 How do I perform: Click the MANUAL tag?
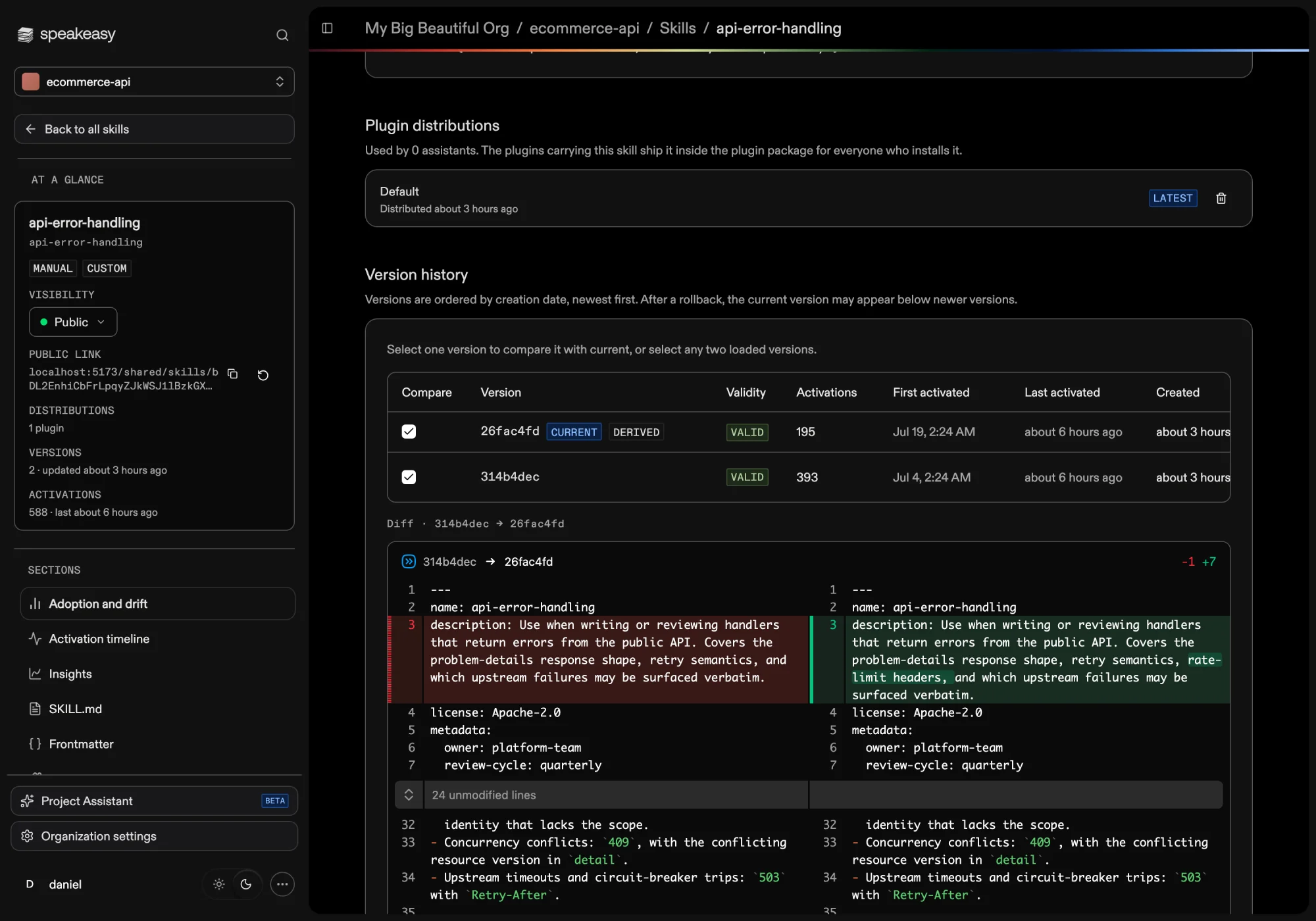tap(53, 268)
